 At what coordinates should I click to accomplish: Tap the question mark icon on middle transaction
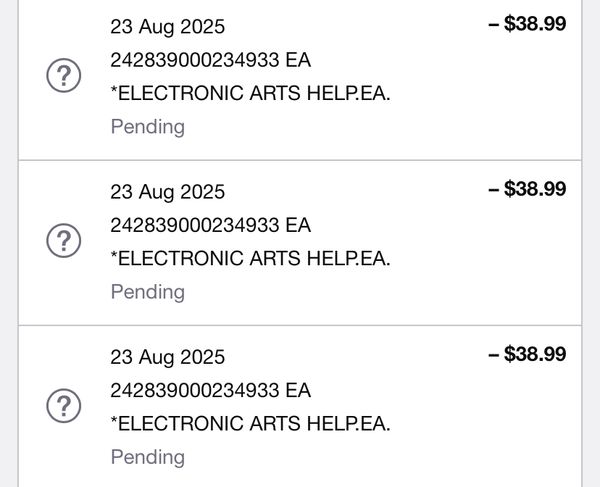(64, 241)
